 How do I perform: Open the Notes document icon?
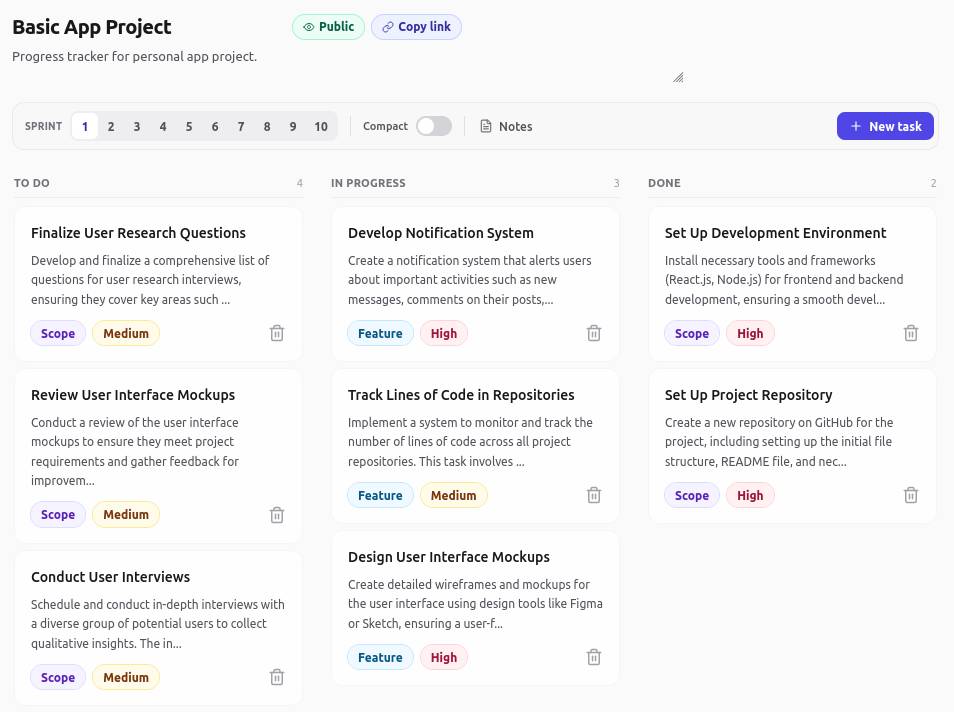click(486, 126)
